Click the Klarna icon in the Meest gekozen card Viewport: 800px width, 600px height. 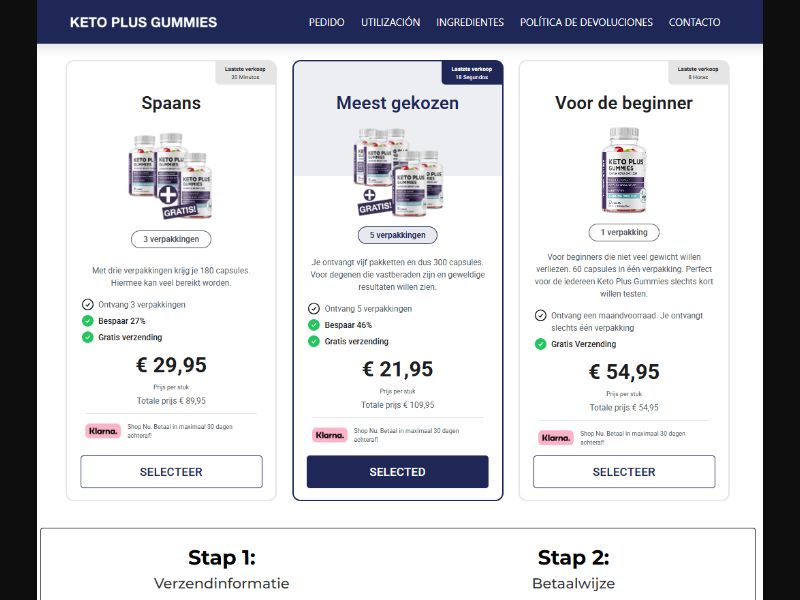pos(329,435)
